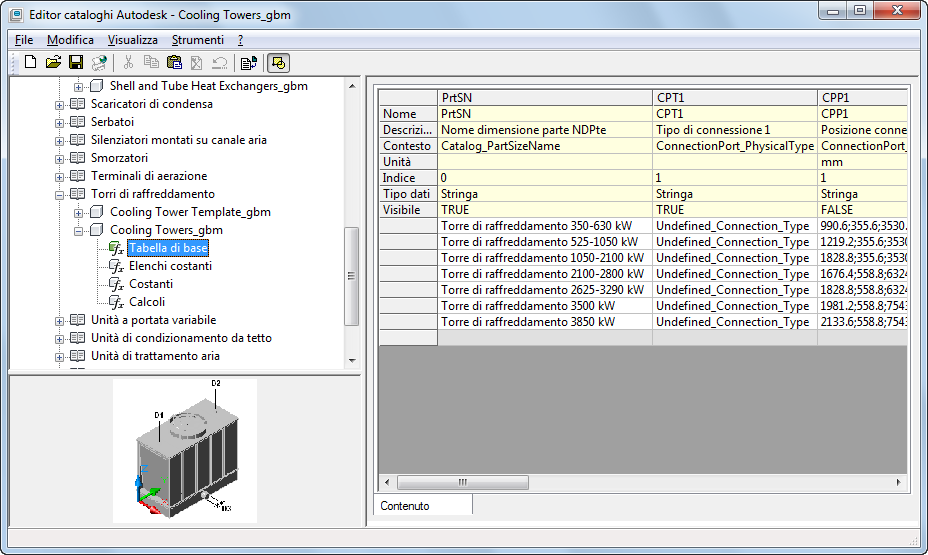The width and height of the screenshot is (928, 555).
Task: Click the Smorzatori book icon
Action: (78, 158)
